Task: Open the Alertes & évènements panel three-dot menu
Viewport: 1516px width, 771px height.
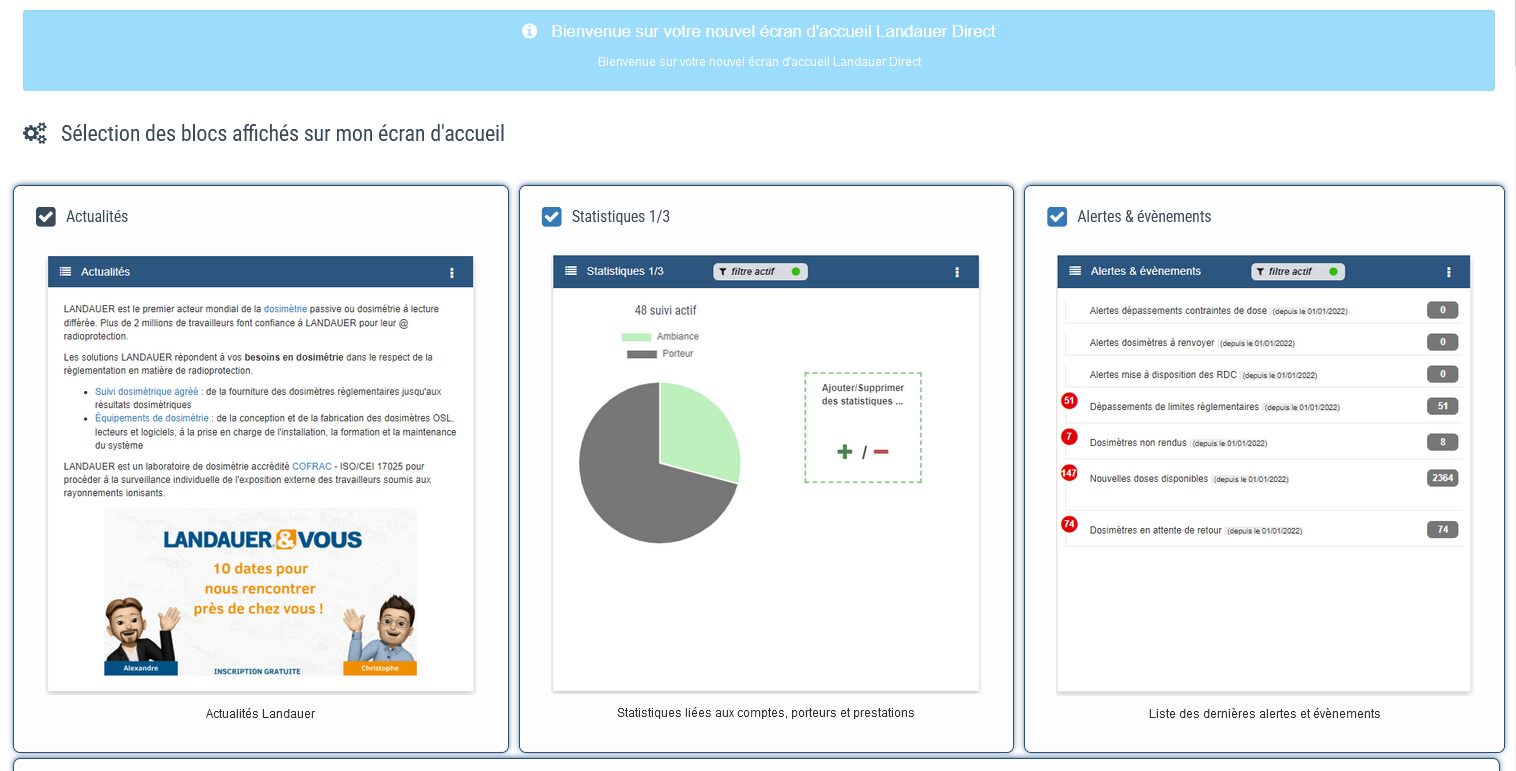Action: [x=1449, y=272]
